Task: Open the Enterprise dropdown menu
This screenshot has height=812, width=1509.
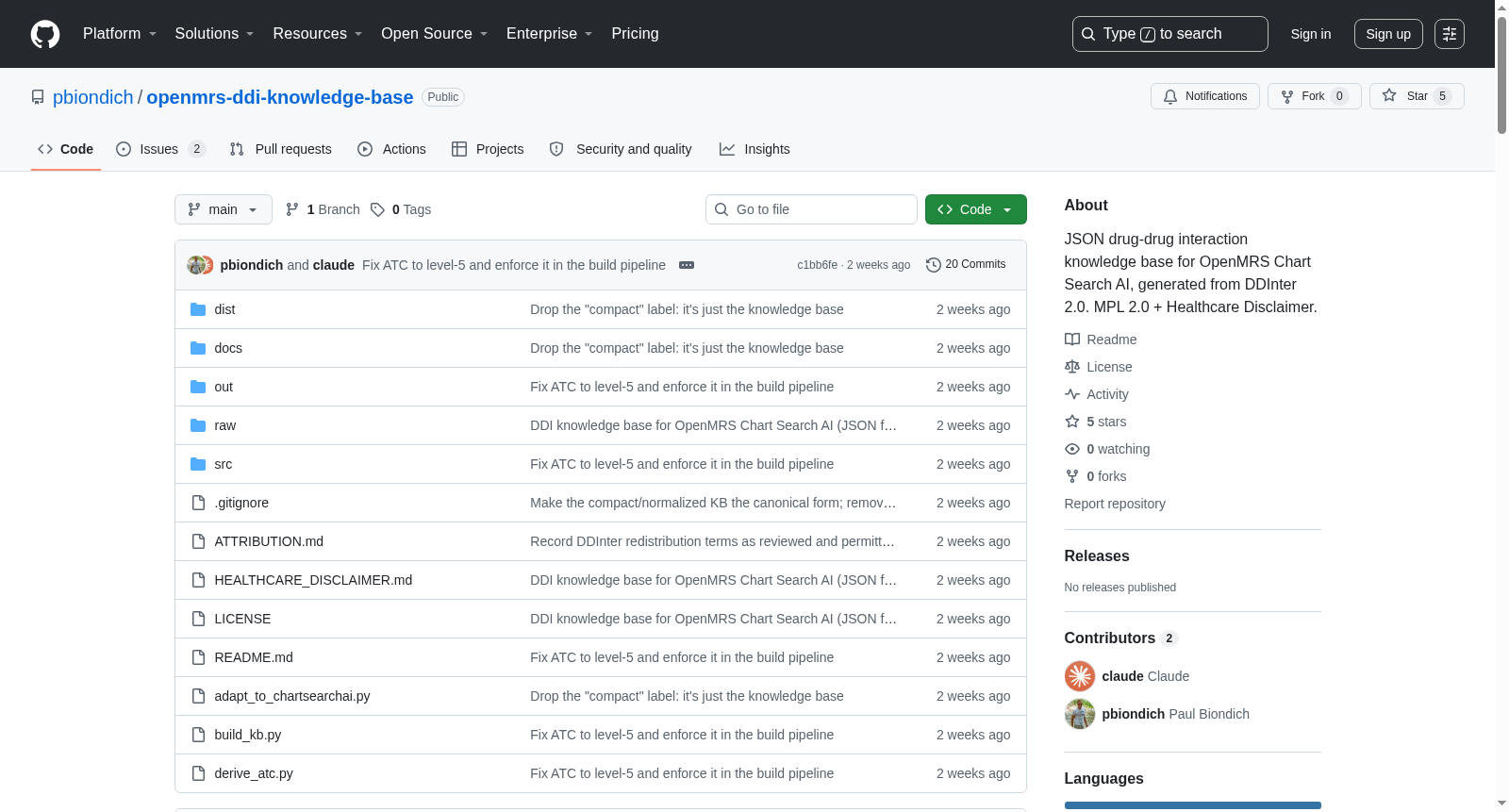Action: click(x=549, y=34)
